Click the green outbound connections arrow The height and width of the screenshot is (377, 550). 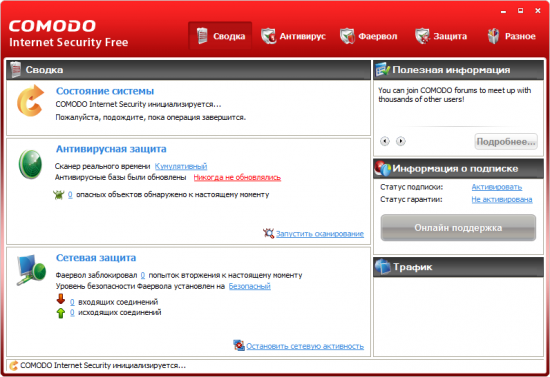61,313
